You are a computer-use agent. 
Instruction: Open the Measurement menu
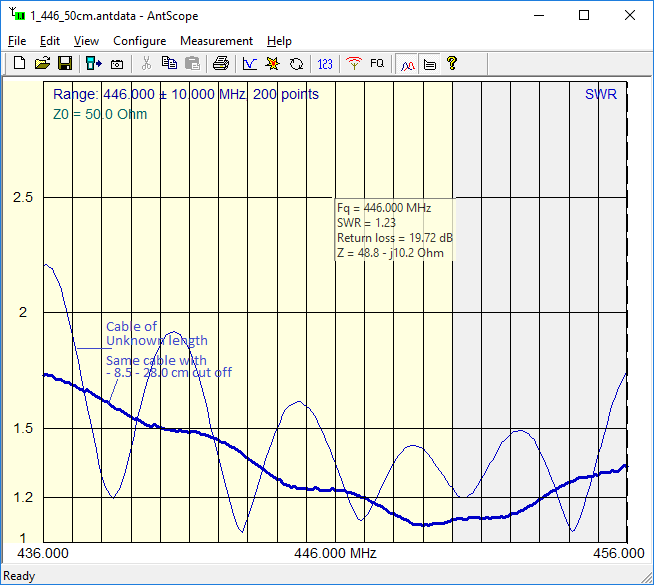pyautogui.click(x=216, y=41)
